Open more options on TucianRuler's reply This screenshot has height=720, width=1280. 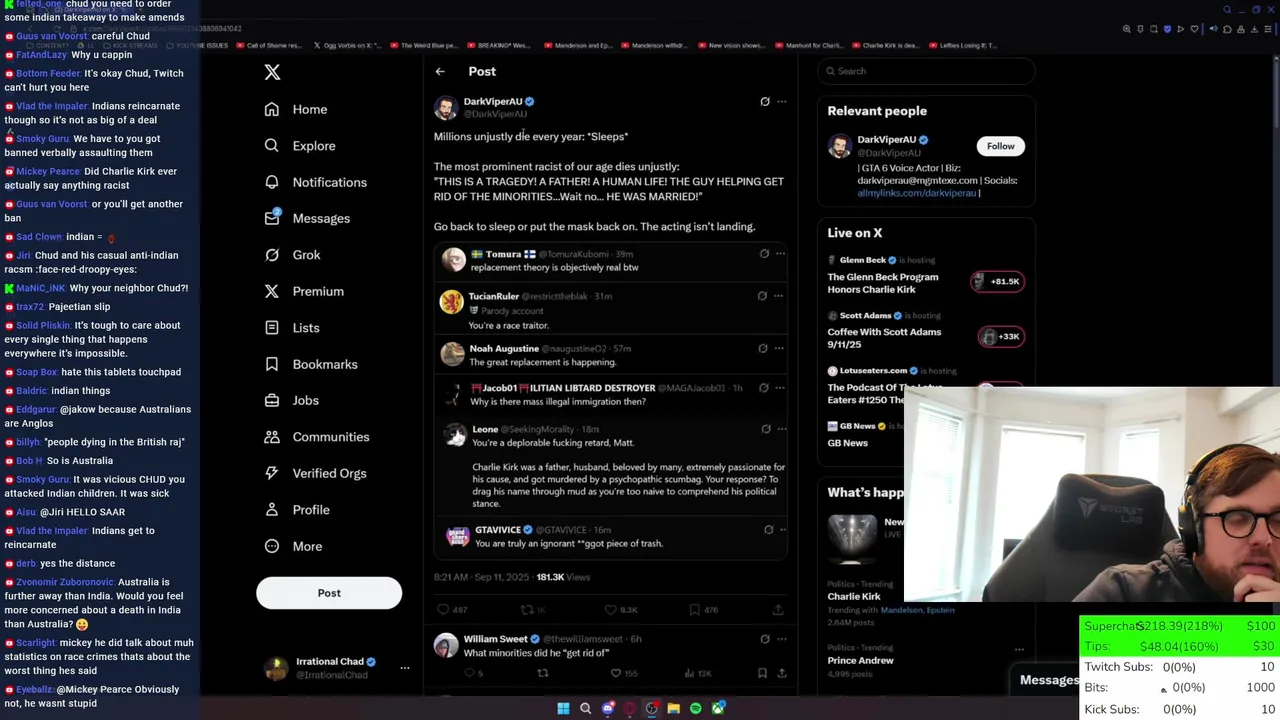[779, 296]
